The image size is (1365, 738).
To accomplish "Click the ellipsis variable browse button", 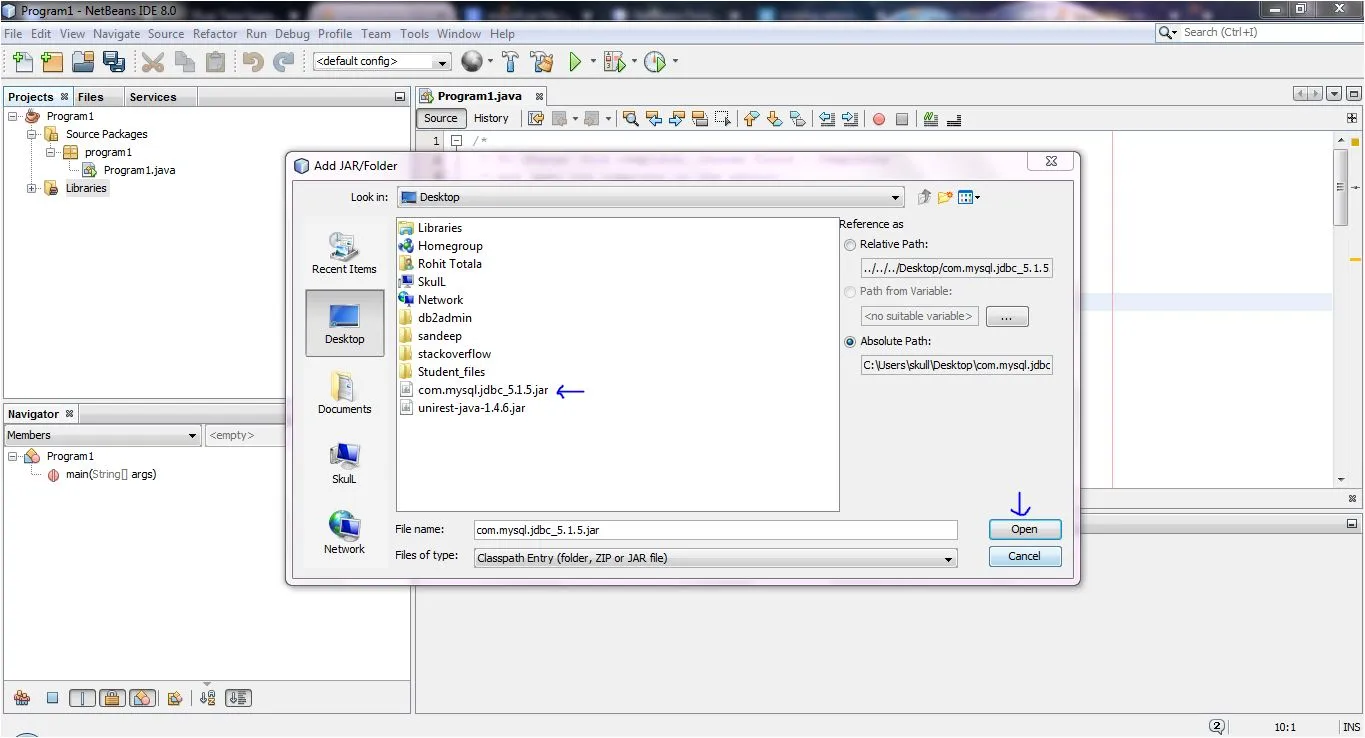I will click(x=1007, y=316).
